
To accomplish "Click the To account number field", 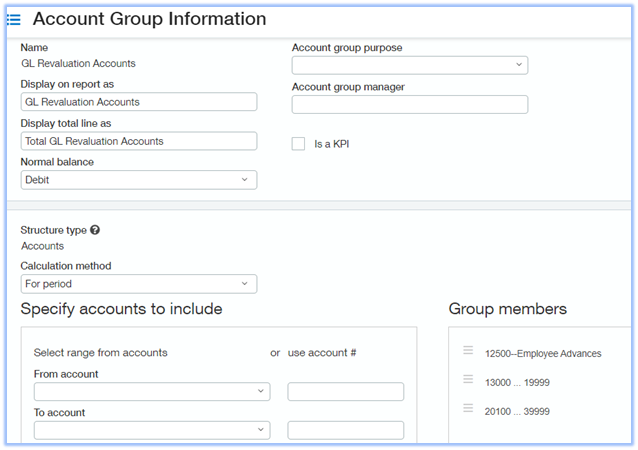I will tap(345, 430).
